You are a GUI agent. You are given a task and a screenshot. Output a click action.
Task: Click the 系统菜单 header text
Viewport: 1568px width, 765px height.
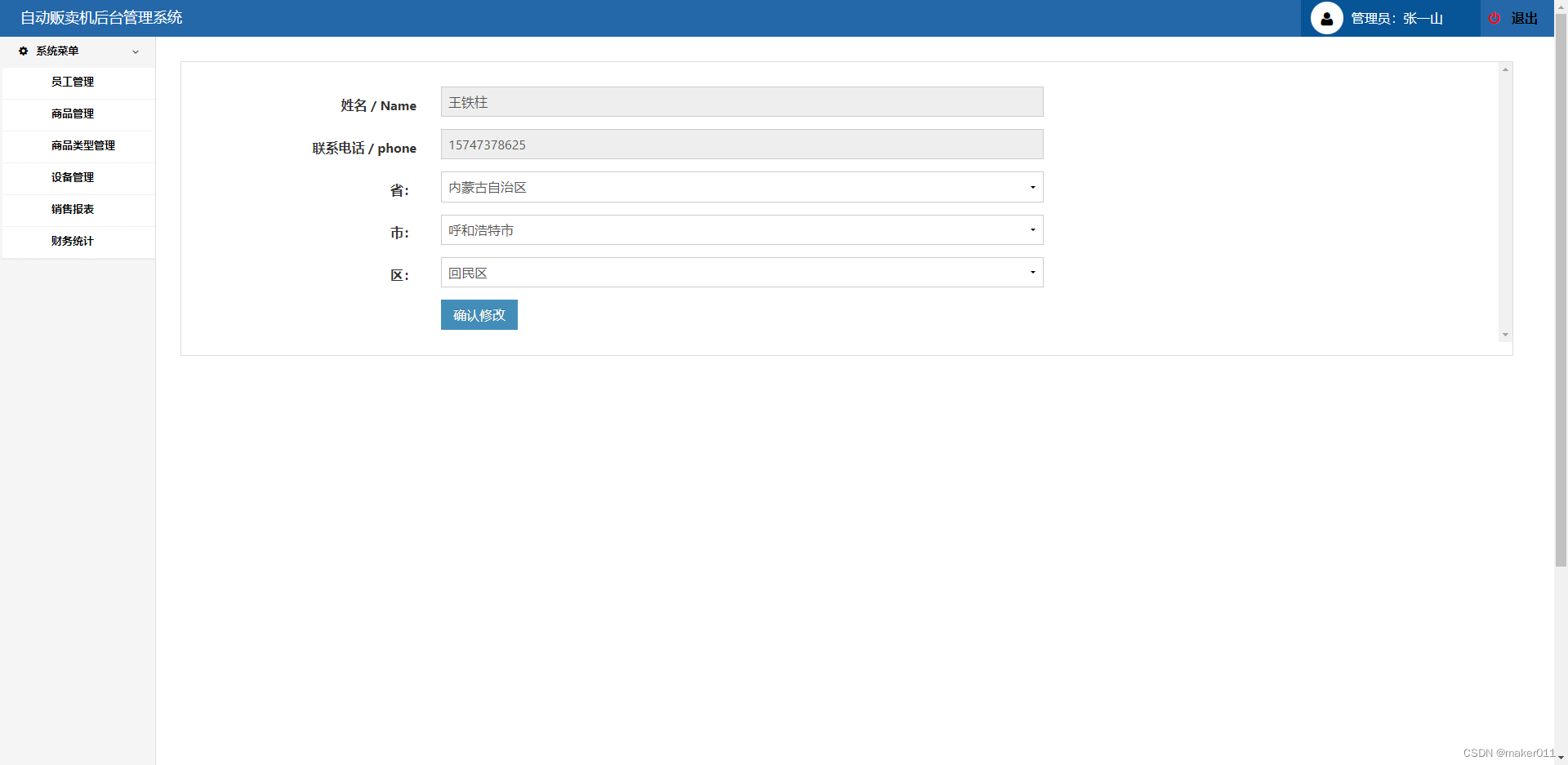pyautogui.click(x=57, y=51)
